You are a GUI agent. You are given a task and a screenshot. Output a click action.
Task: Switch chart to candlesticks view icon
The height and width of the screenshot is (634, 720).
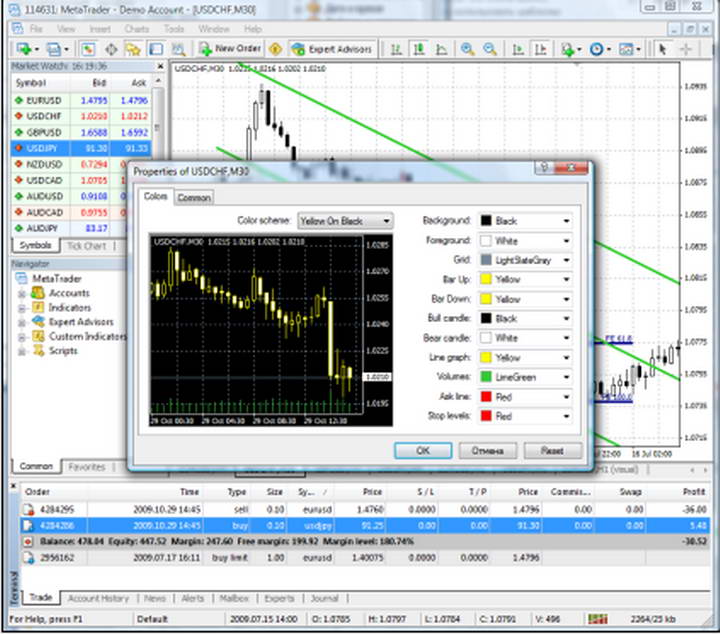(x=419, y=48)
